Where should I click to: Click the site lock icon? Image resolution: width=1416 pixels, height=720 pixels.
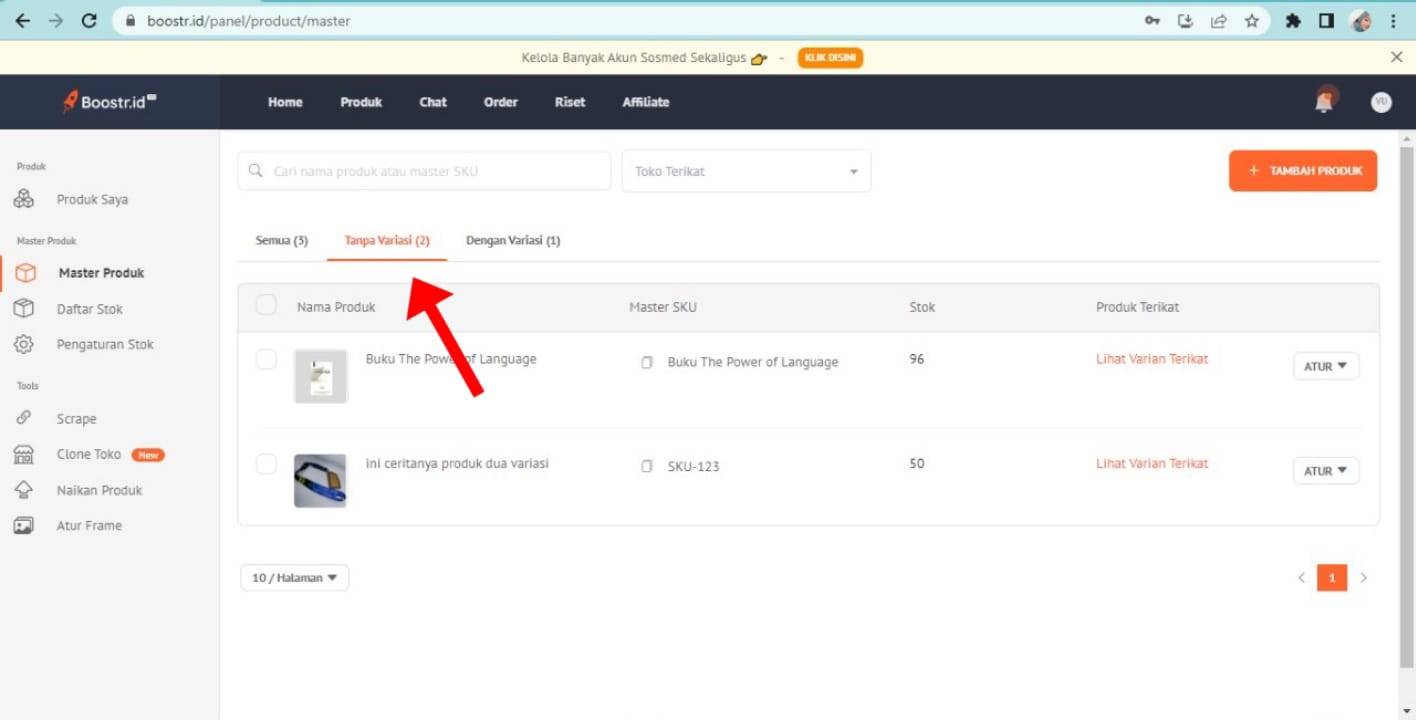pos(130,20)
